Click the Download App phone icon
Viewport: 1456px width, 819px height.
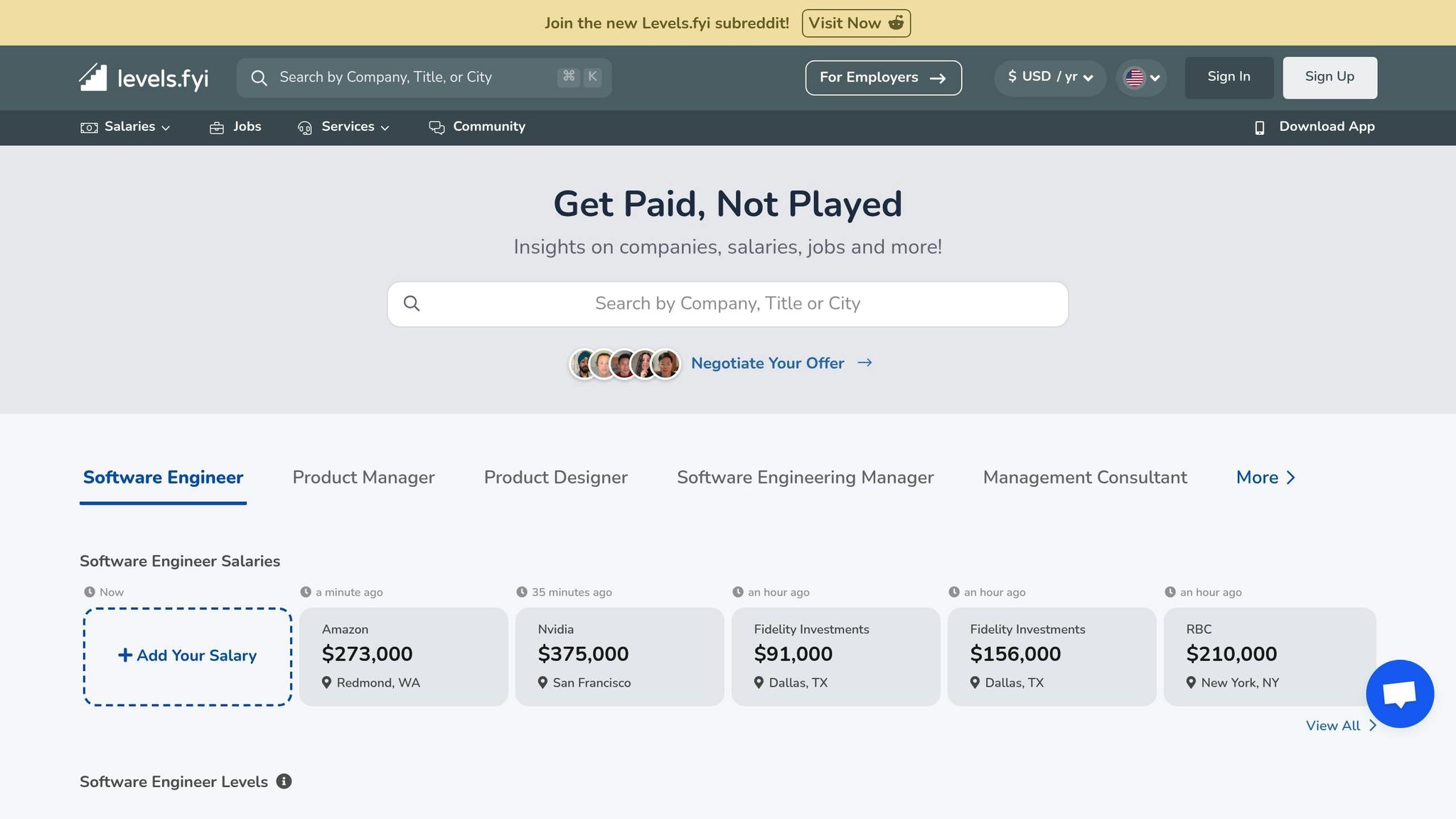1260,127
